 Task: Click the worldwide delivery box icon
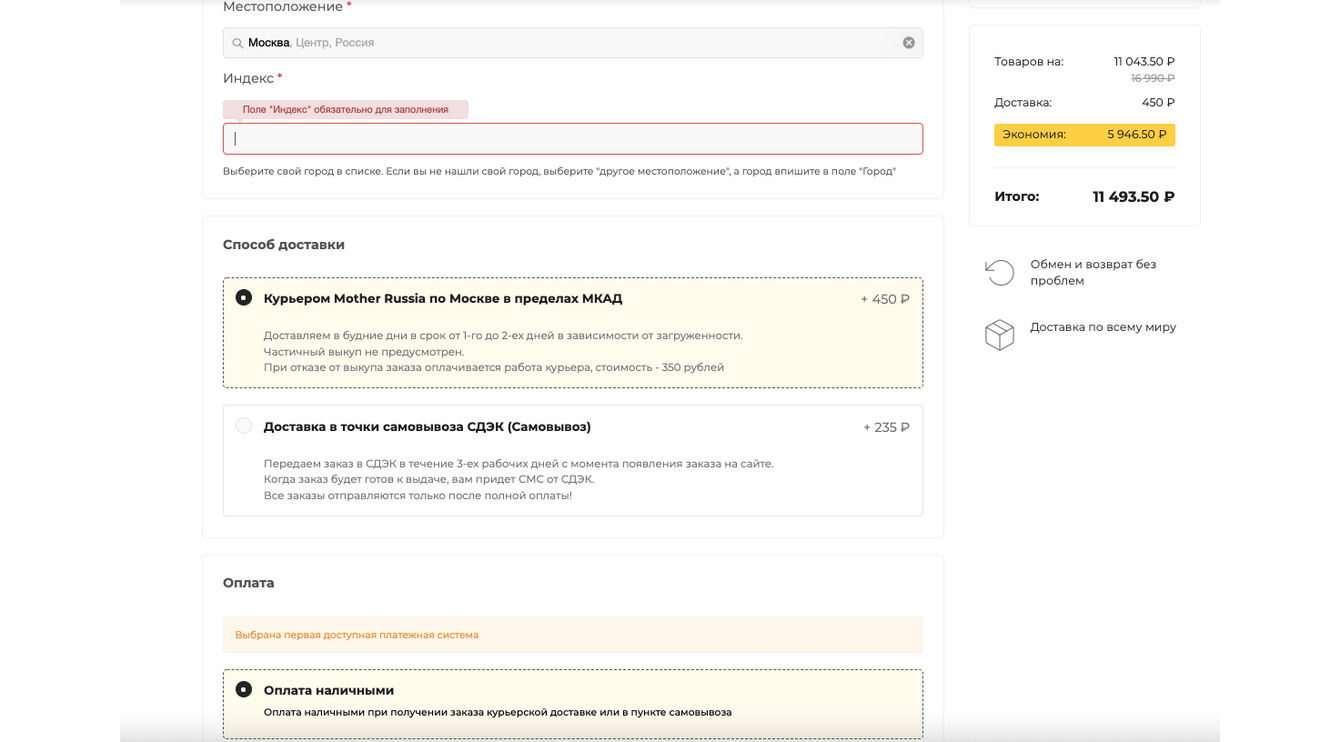click(x=999, y=335)
